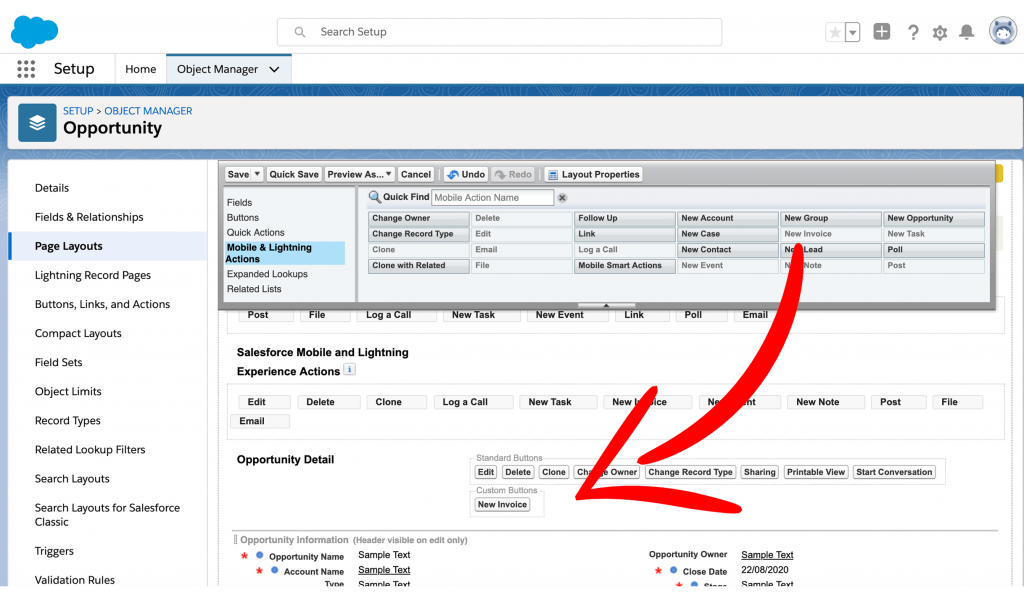Open Search Layouts in the sidebar
The width and height of the screenshot is (1024, 601).
(x=72, y=479)
